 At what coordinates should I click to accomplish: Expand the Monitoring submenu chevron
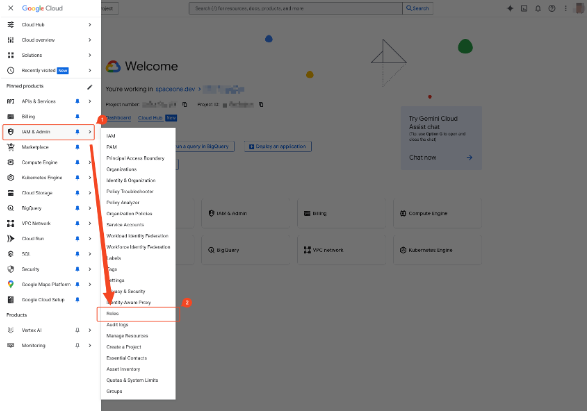pyautogui.click(x=90, y=345)
